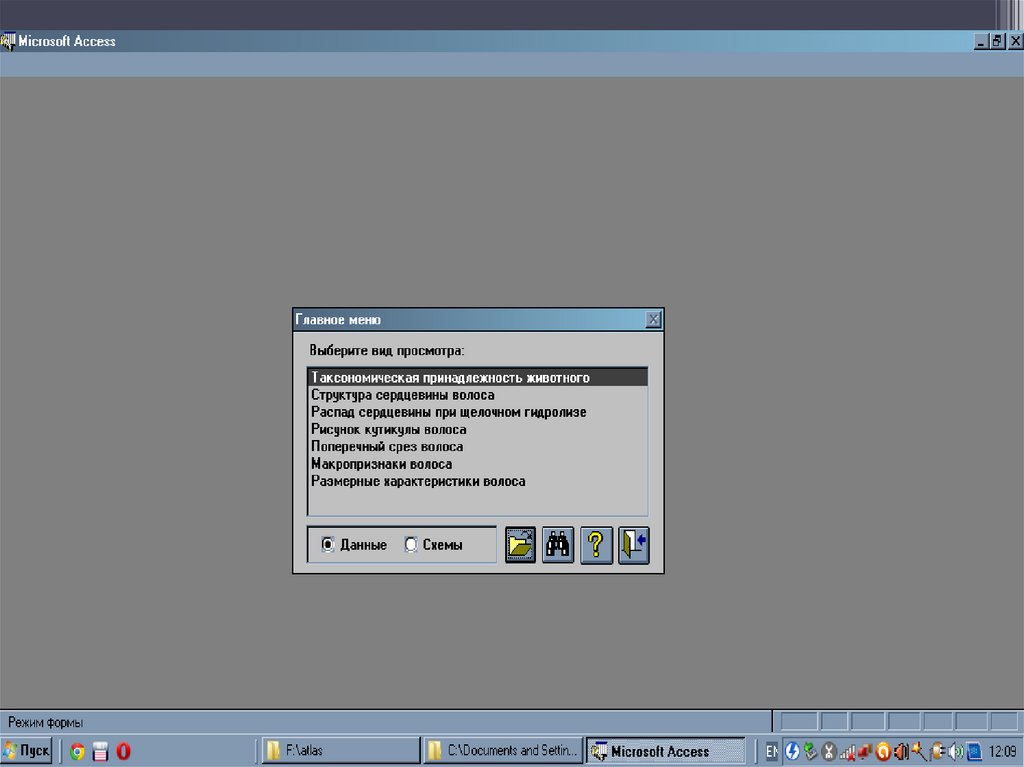Select Размерные характеристики волоса entry
Viewport: 1024px width, 767px height.
tap(477, 481)
